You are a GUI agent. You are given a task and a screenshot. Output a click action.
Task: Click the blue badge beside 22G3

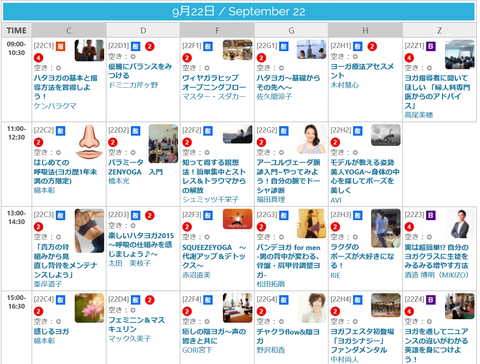pos(284,215)
